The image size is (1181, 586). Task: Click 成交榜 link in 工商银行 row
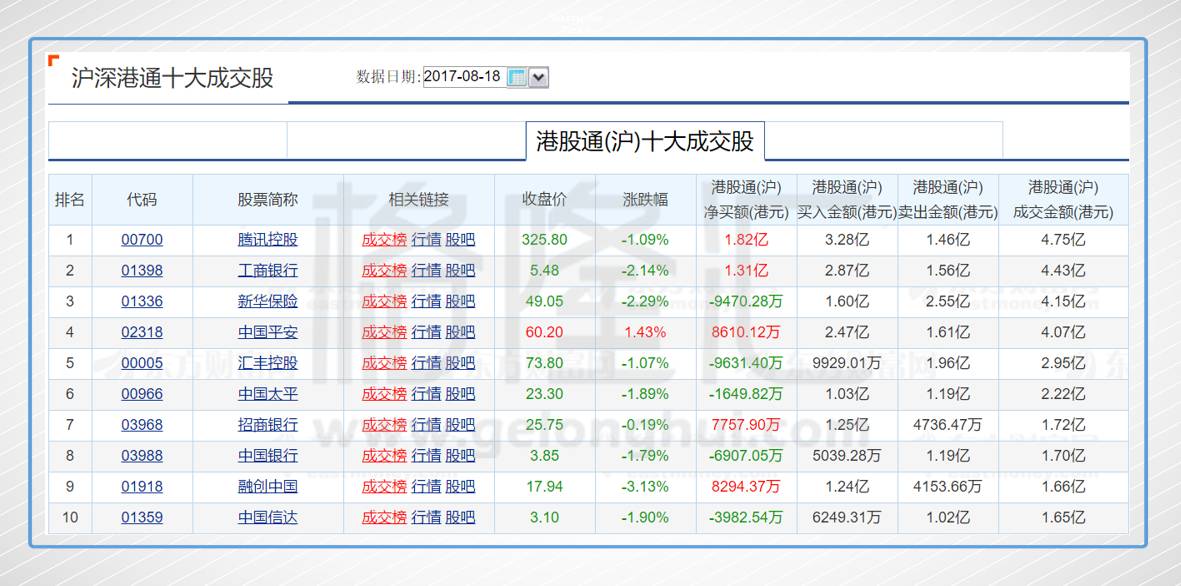point(384,270)
